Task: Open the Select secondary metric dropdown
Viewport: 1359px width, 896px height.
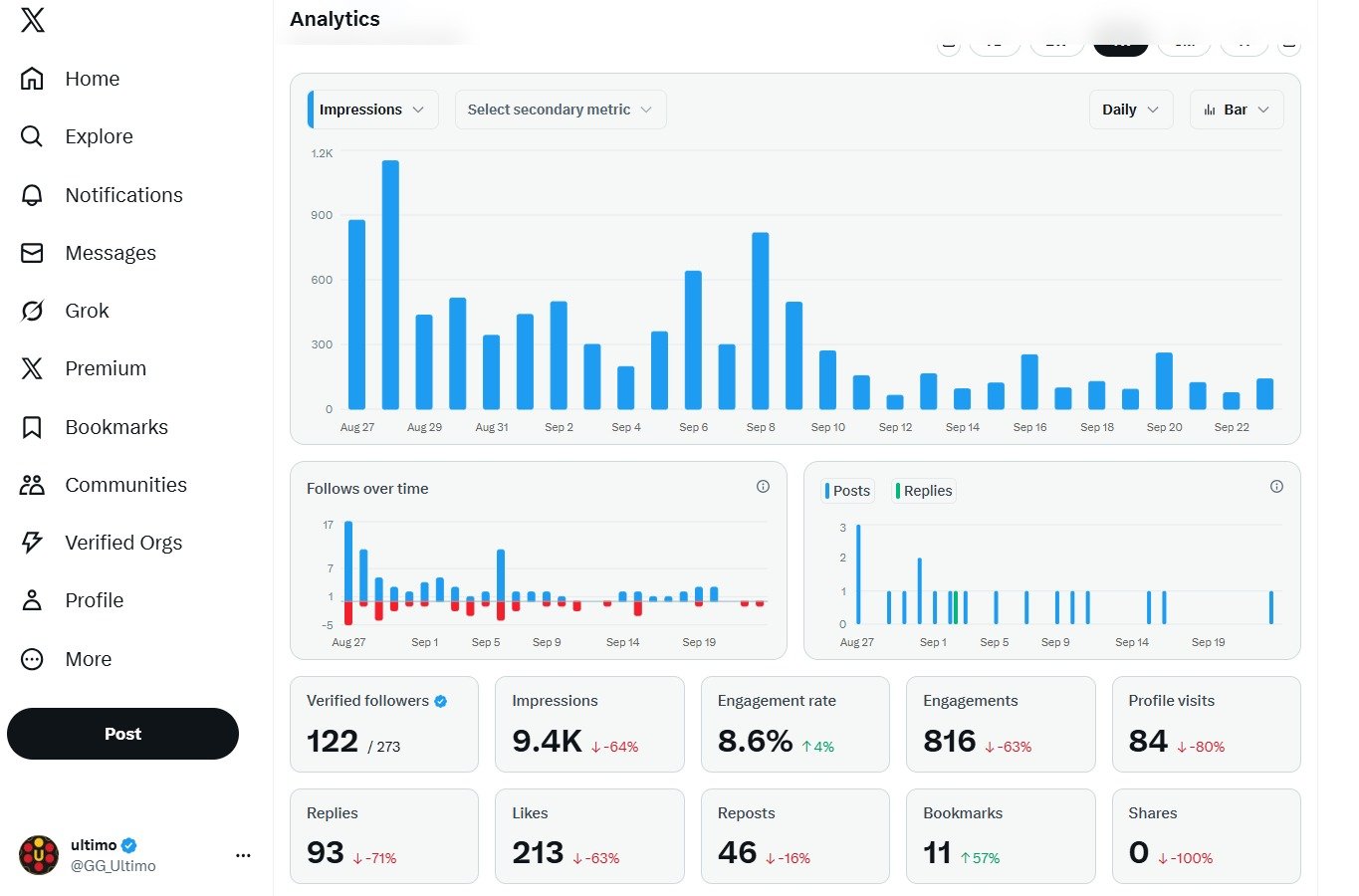Action: 560,110
